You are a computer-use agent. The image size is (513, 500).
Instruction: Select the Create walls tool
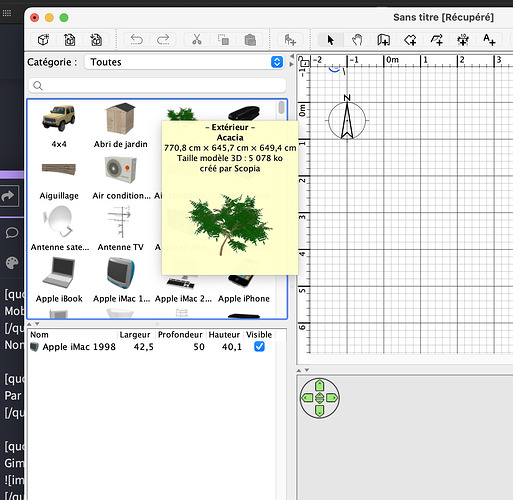[383, 40]
